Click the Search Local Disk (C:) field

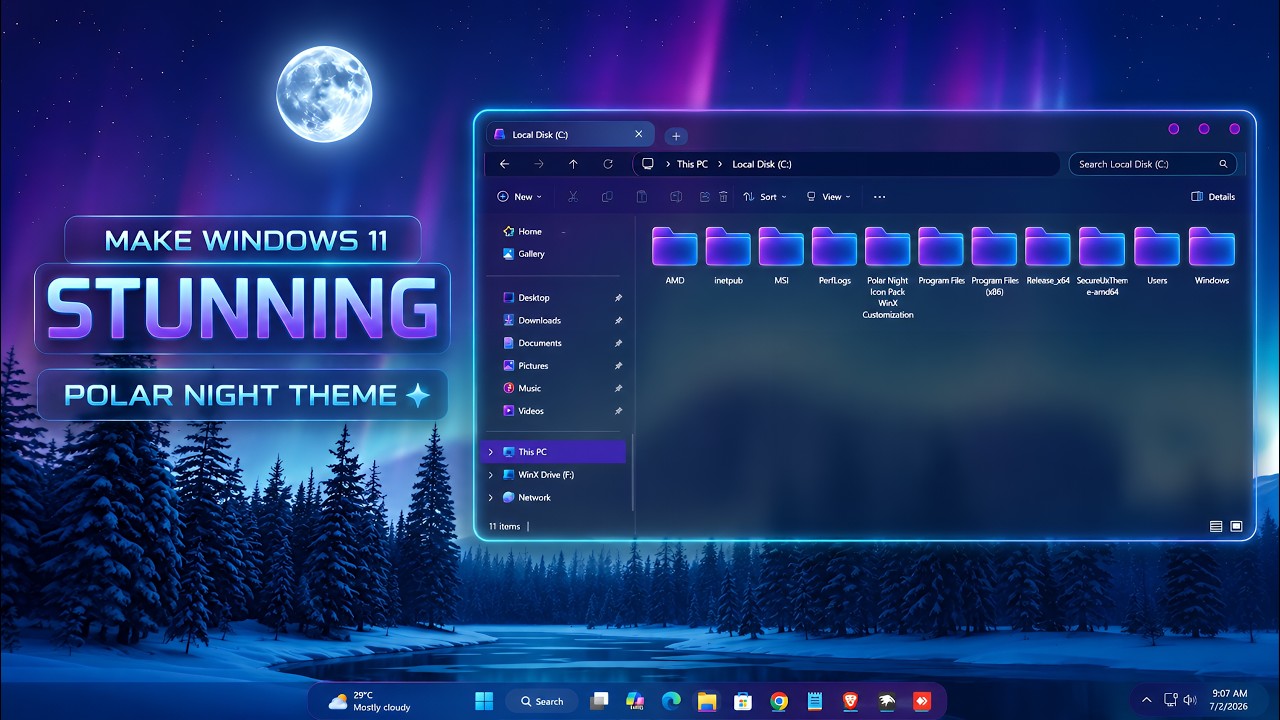(1152, 164)
